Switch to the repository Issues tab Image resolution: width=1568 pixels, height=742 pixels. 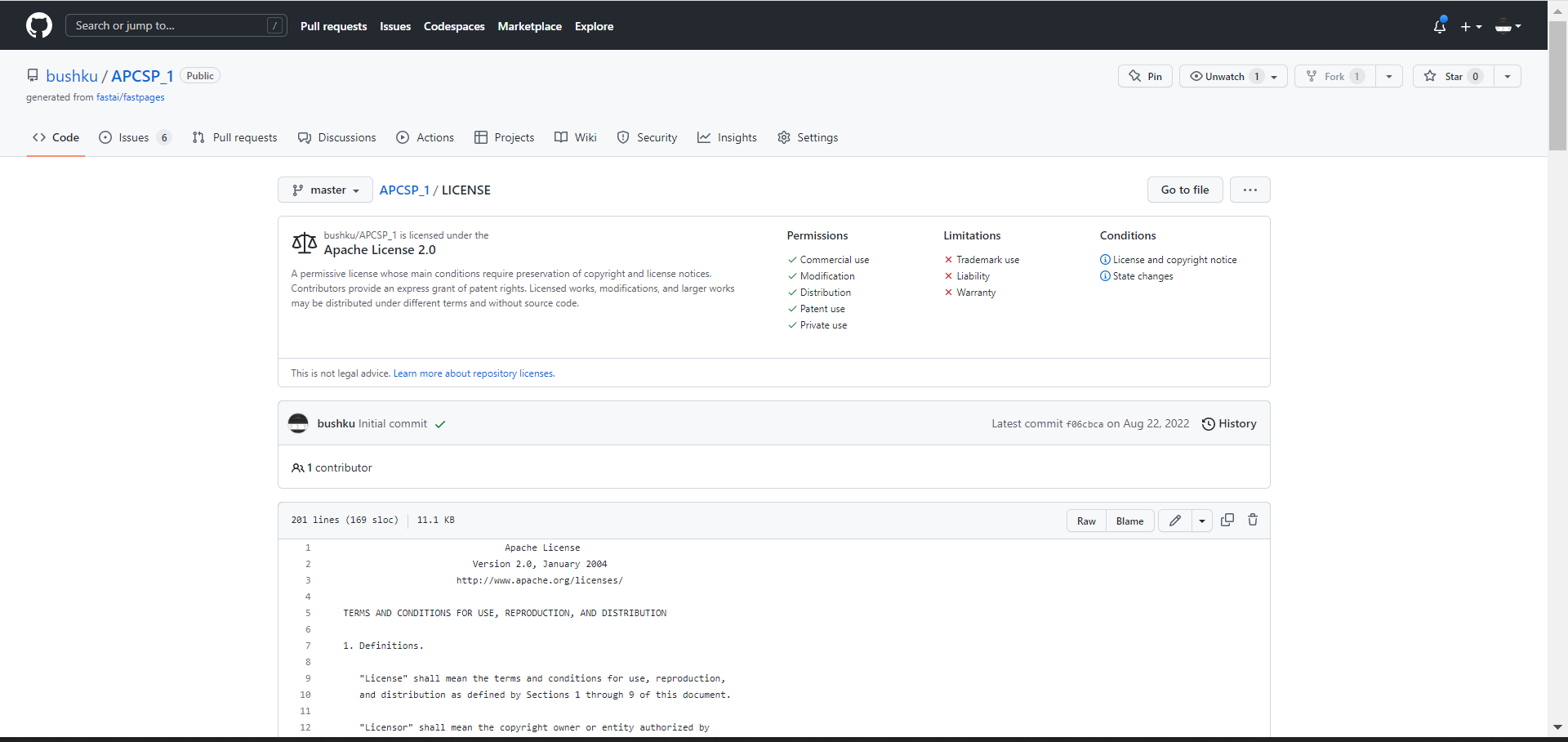135,137
